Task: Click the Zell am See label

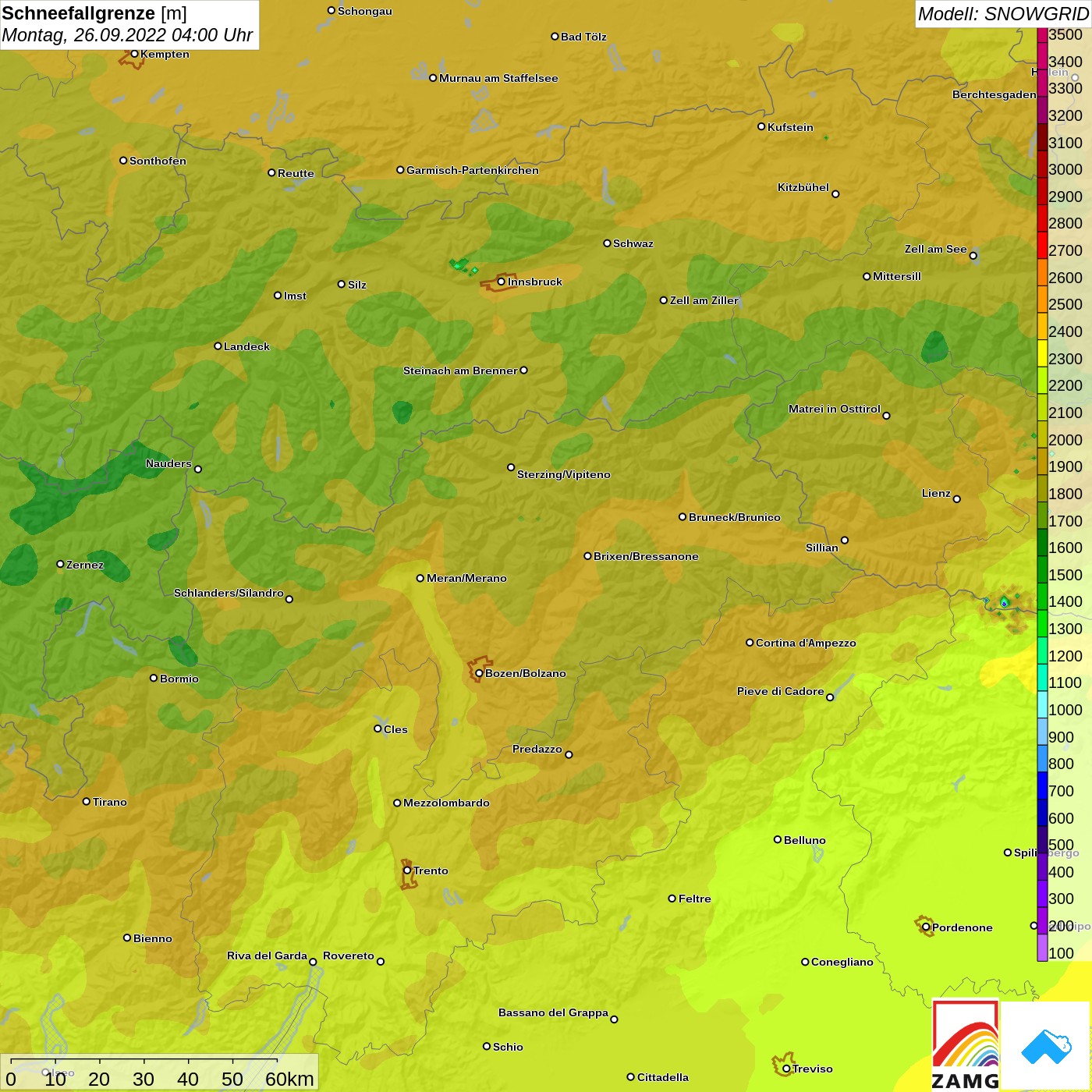Action: point(936,249)
